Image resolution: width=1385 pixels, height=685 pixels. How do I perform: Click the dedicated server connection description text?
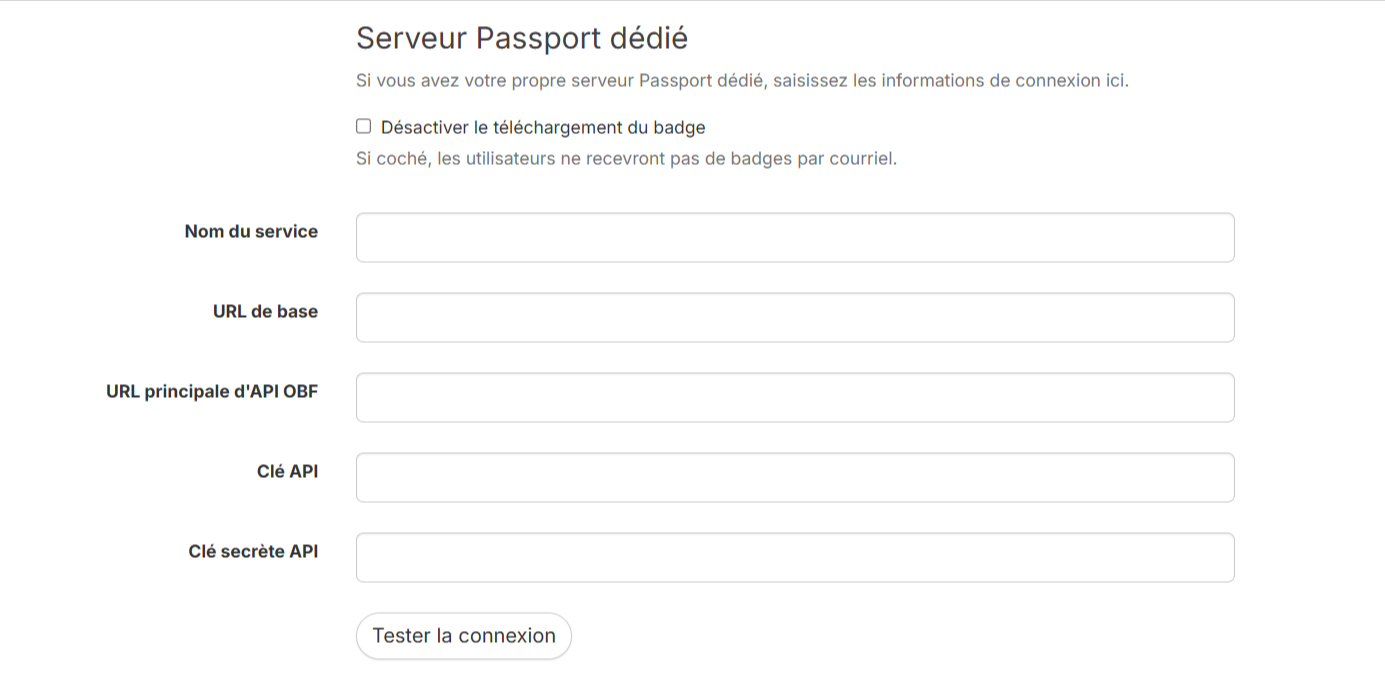tap(742, 81)
